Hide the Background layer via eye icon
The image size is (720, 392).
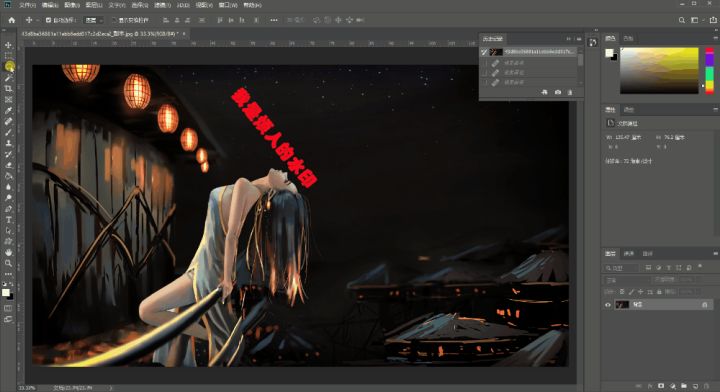pos(608,305)
